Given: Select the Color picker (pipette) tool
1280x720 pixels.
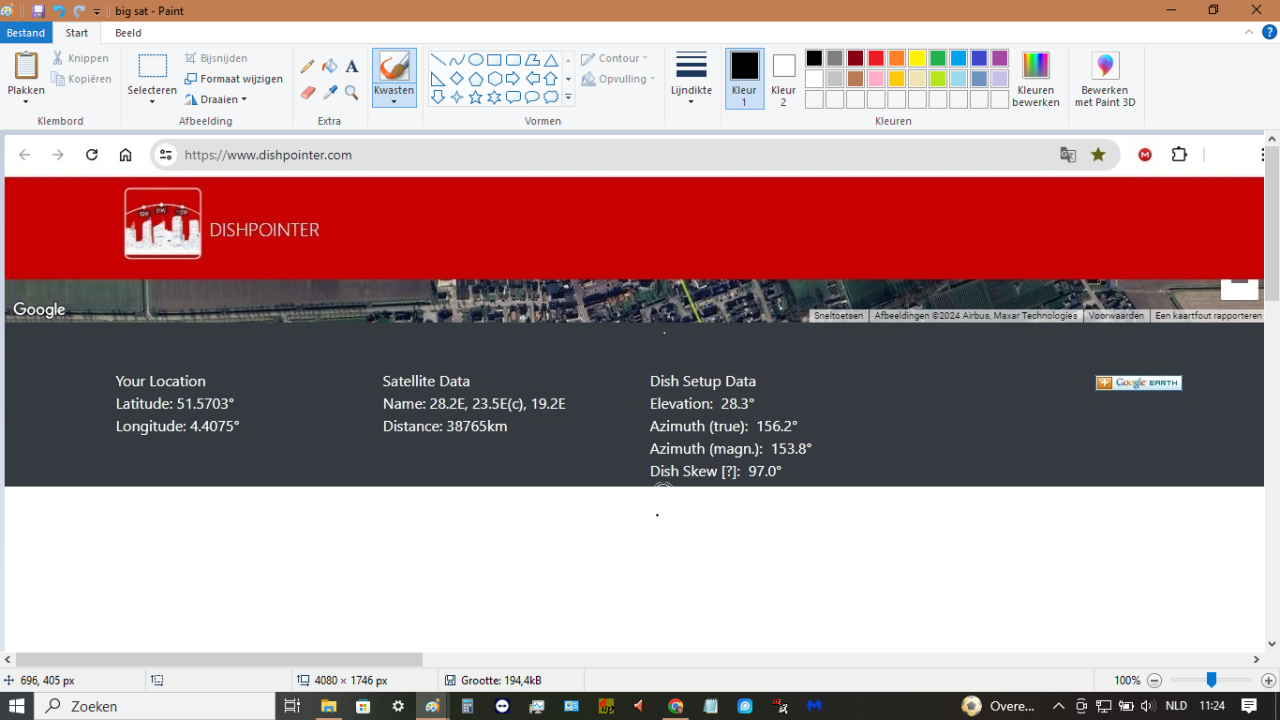Looking at the screenshot, I should pos(329,92).
